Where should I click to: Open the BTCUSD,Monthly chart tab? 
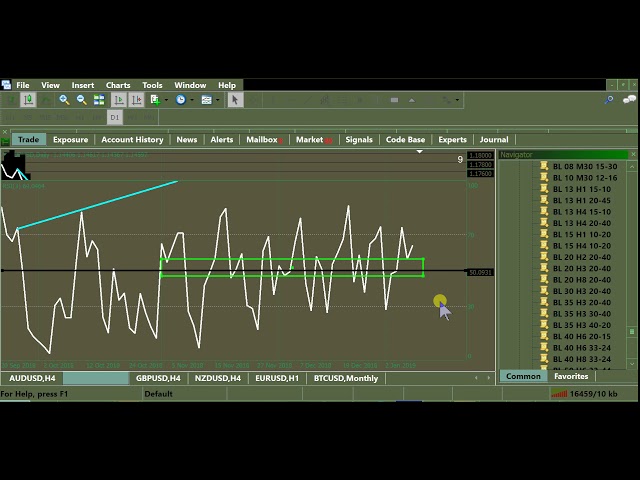point(346,379)
